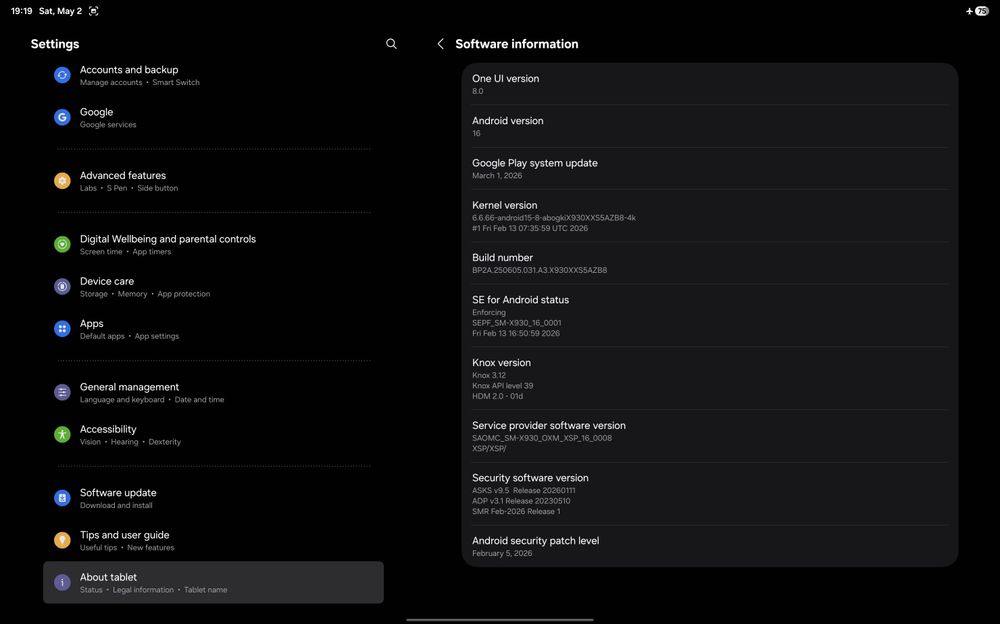Tap SE for Android status row

point(710,316)
